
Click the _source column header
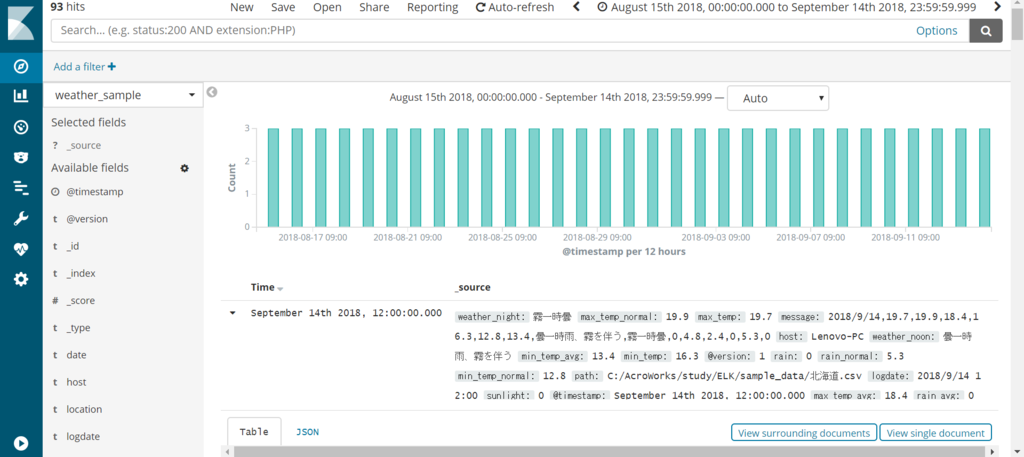pyautogui.click(x=472, y=287)
